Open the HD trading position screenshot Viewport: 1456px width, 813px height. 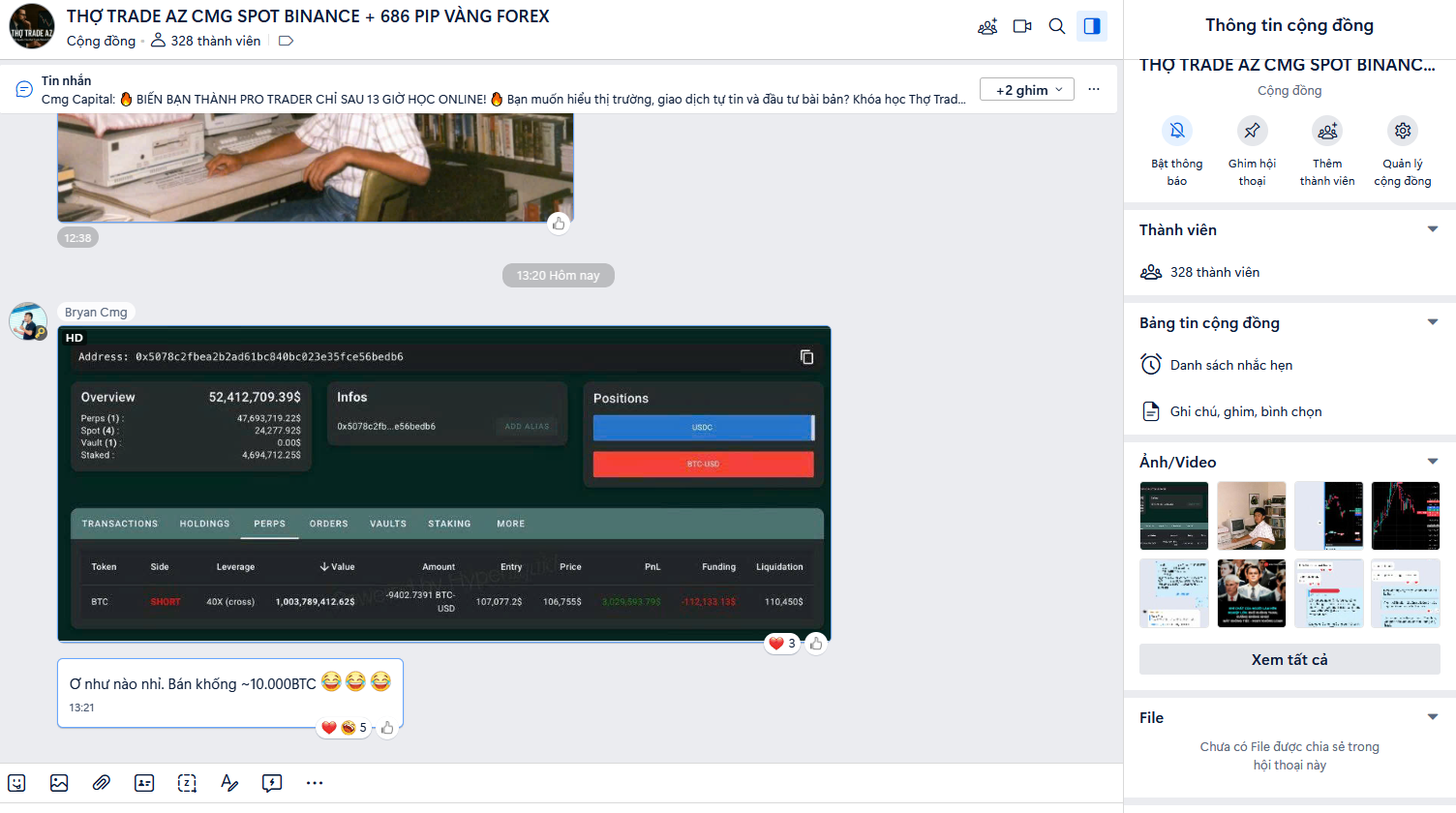[444, 484]
